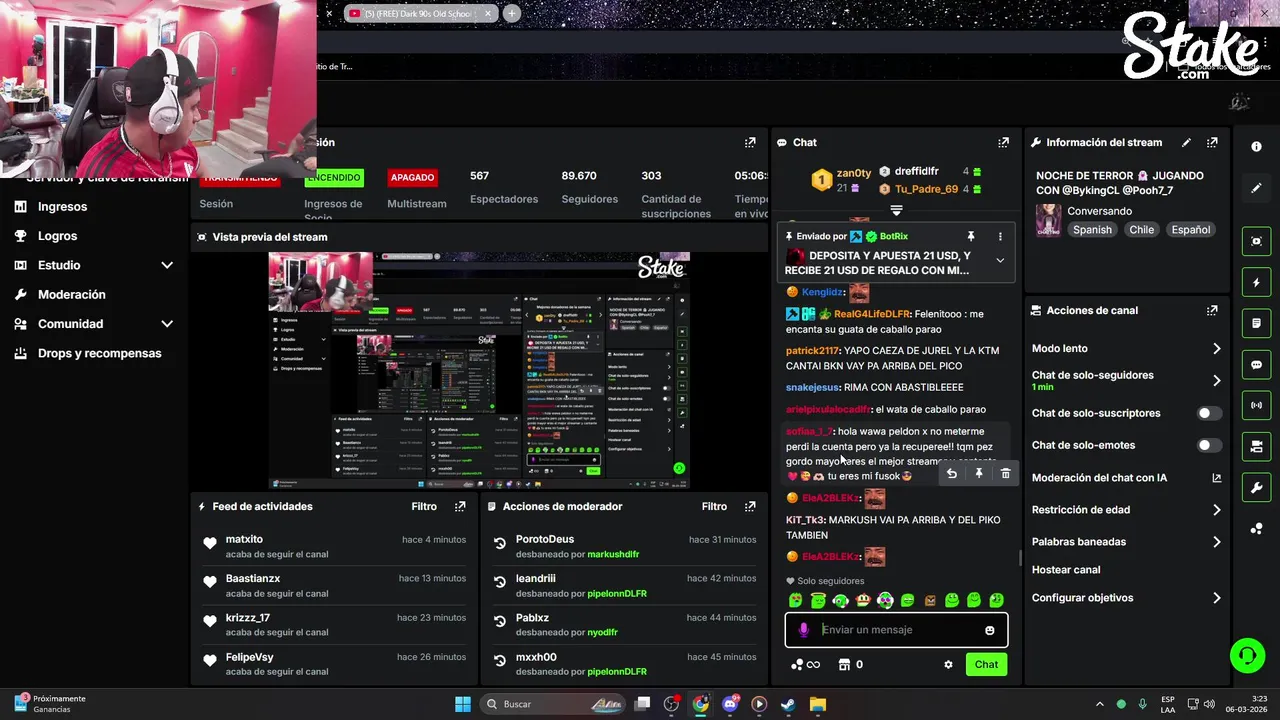Open Moderación del chat con IA
This screenshot has width=1280, height=720.
point(1127,478)
